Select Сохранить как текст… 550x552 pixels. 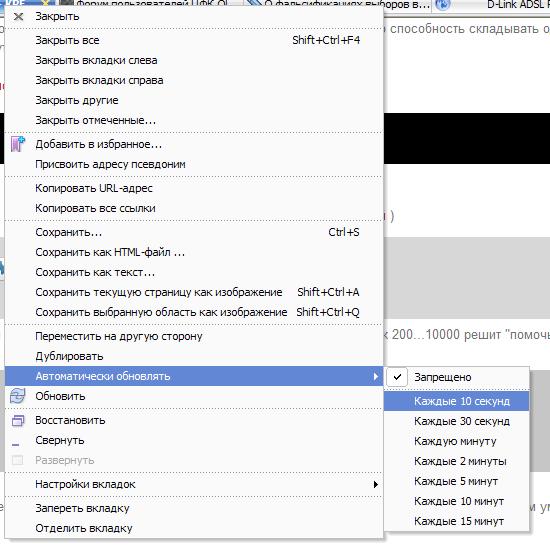194,272
